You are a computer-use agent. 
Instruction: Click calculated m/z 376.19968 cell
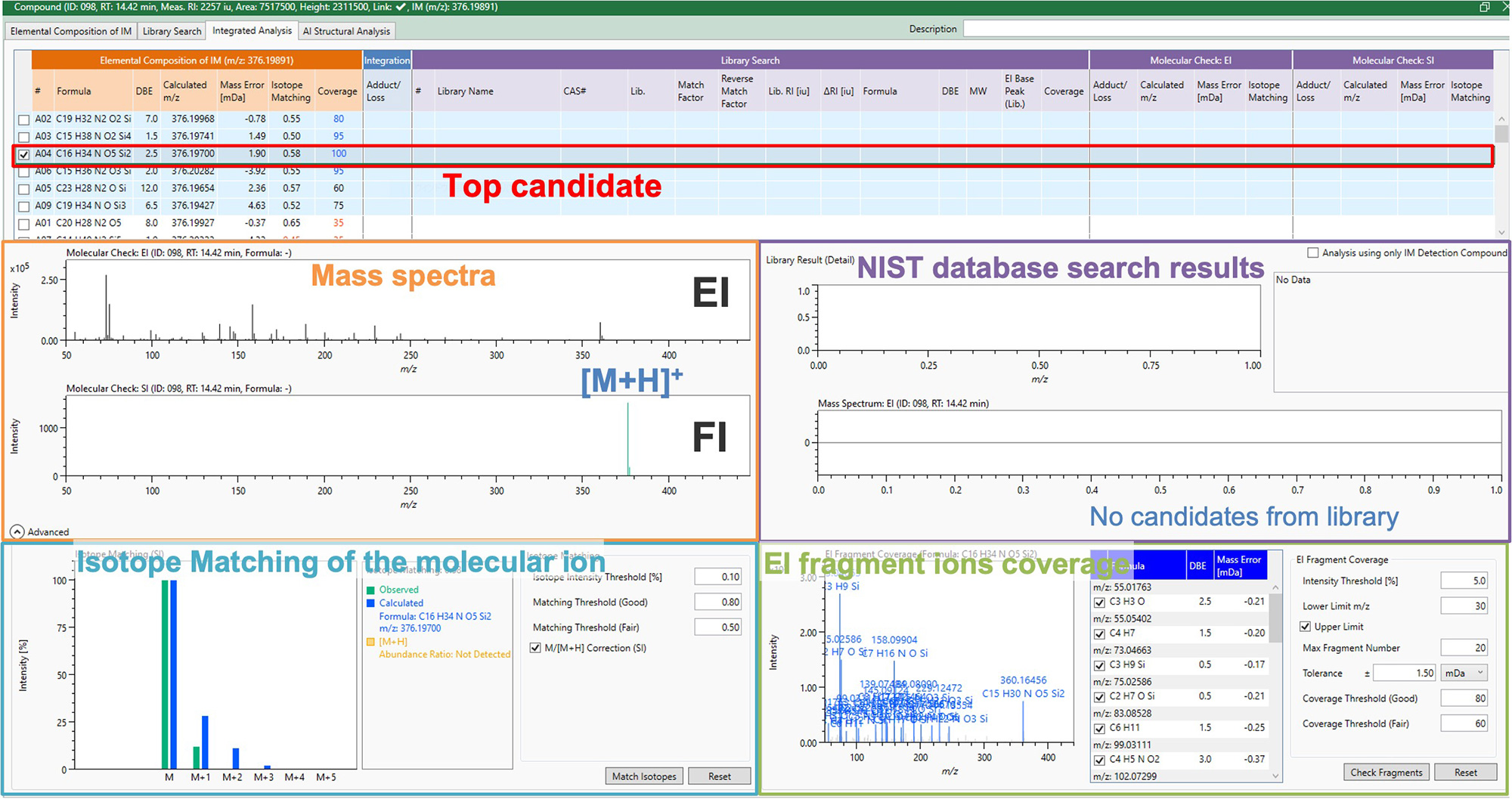[x=193, y=119]
